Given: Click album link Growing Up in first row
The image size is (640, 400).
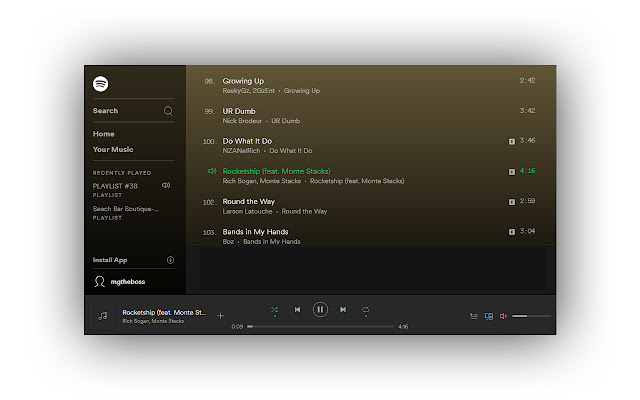Looking at the screenshot, I should 302,91.
